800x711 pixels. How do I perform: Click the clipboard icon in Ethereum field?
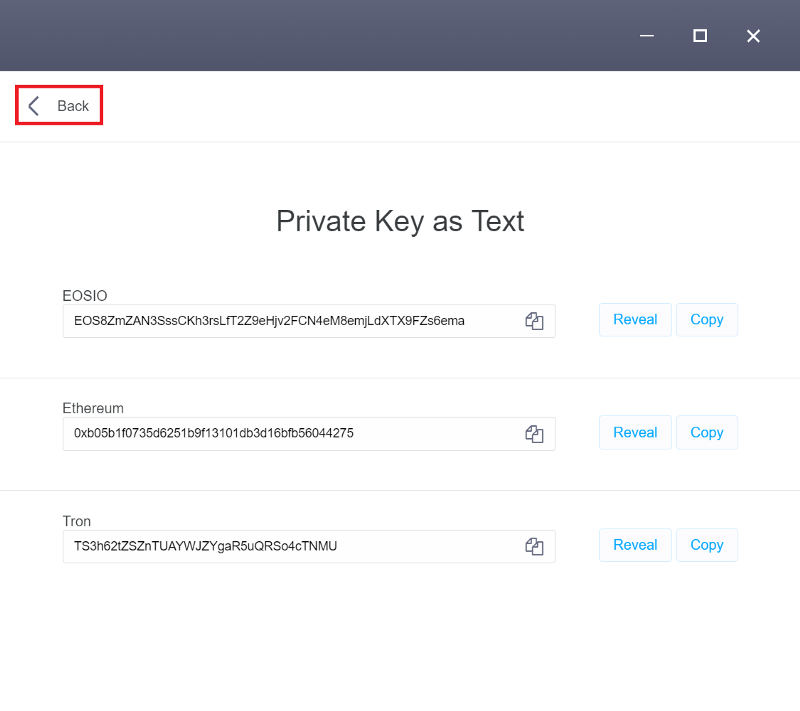point(534,434)
